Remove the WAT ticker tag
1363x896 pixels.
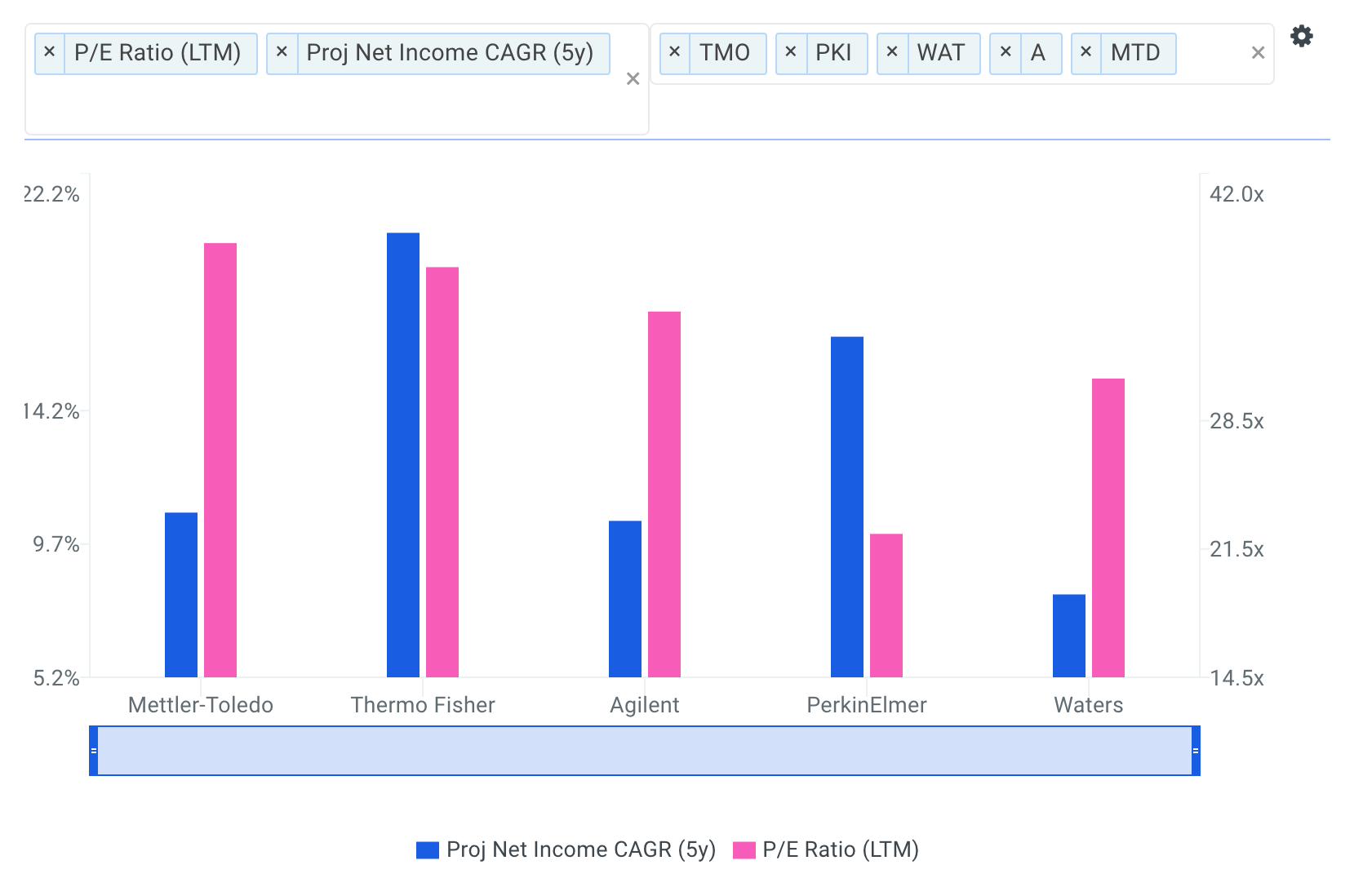click(892, 53)
